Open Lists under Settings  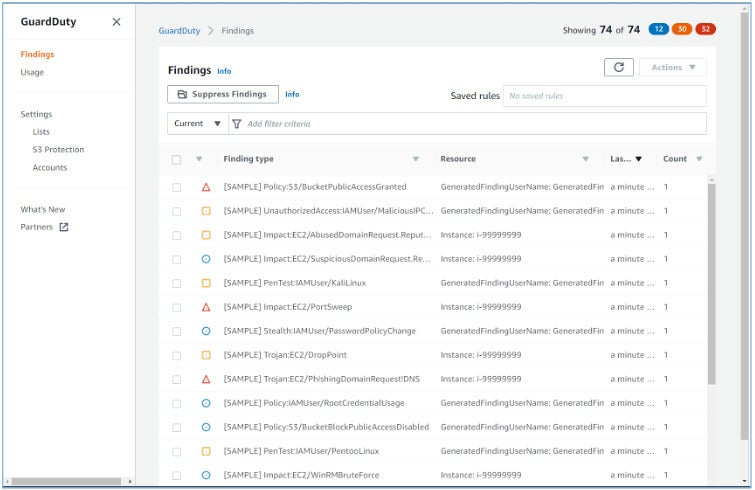[41, 132]
